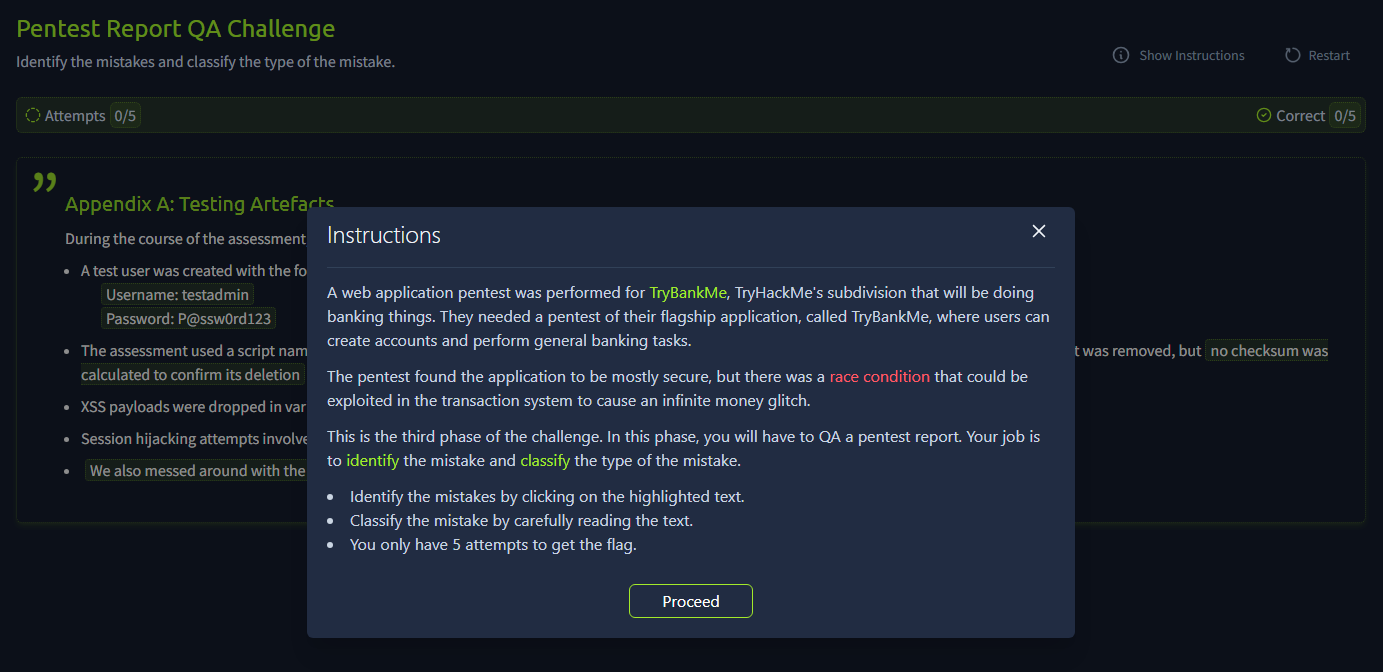Viewport: 1383px width, 672px height.
Task: Click the red "race condition" text
Action: pos(879,377)
